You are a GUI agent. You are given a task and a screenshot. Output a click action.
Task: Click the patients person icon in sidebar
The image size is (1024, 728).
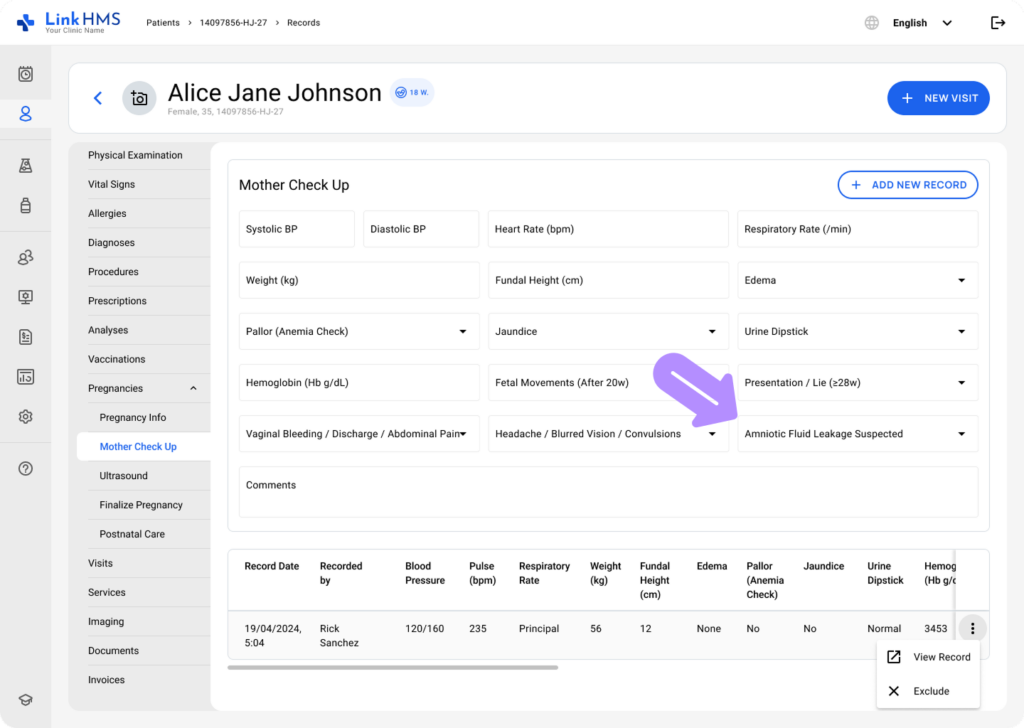[26, 114]
